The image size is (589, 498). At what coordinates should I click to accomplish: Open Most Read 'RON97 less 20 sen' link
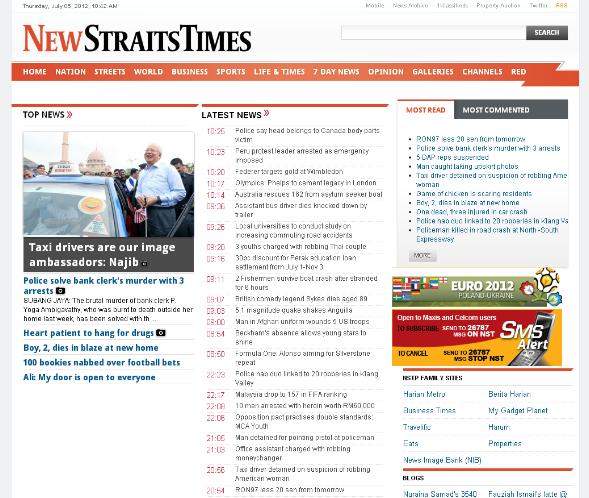pyautogui.click(x=471, y=139)
